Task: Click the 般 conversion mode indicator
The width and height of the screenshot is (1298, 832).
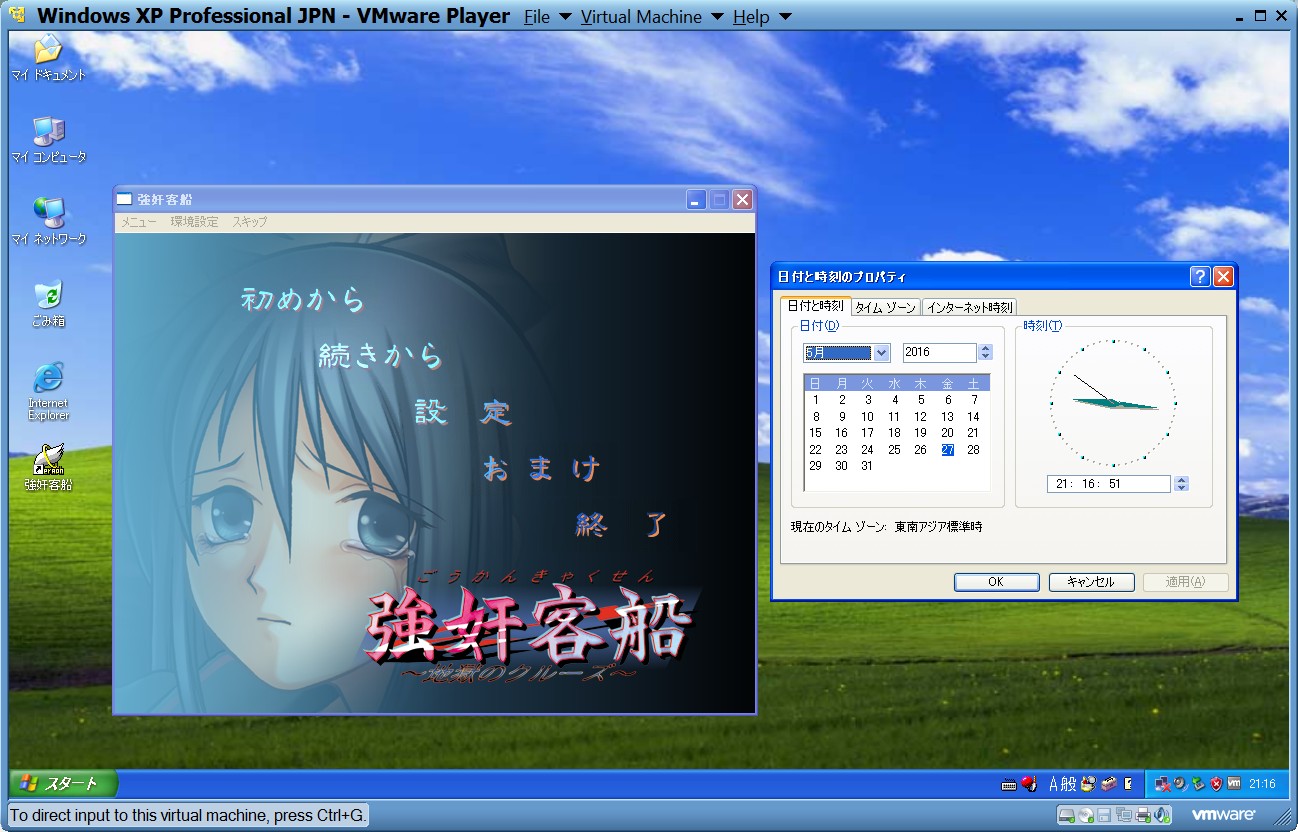Action: coord(1068,784)
